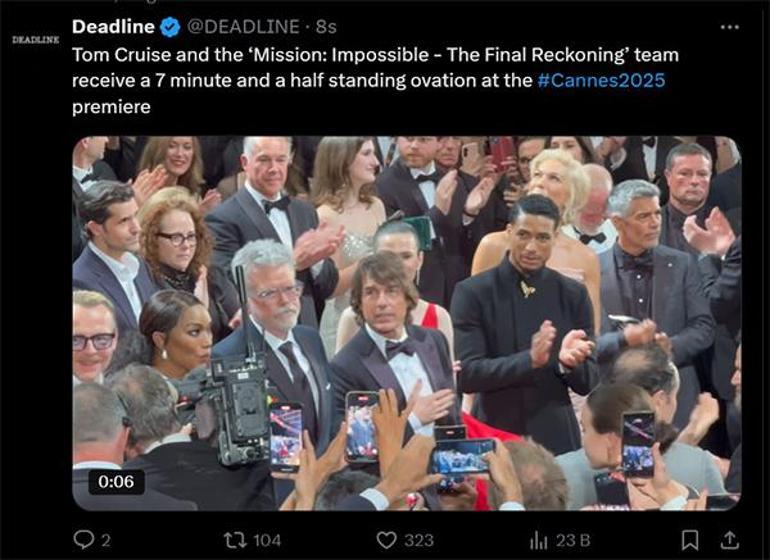Open the @DEADLINE handle link
Viewport: 770px width, 560px height.
pyautogui.click(x=243, y=27)
